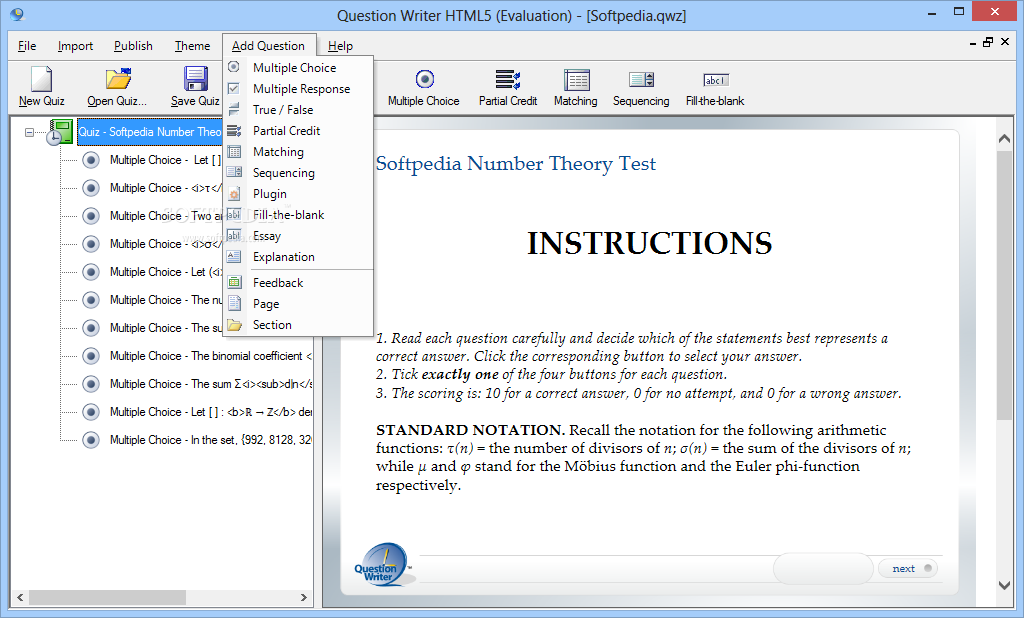The image size is (1024, 618).
Task: Click the Fill-the-blank toolbar icon
Action: pos(716,80)
